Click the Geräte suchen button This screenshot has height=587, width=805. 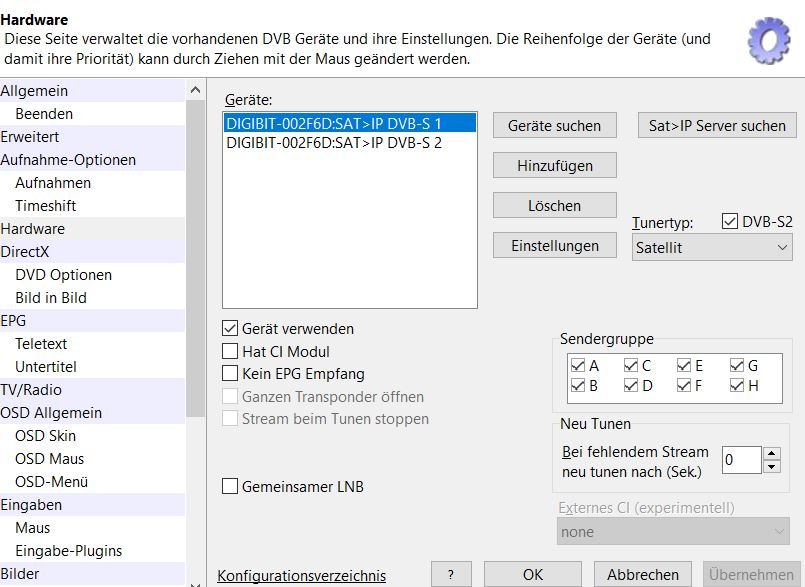(x=554, y=126)
